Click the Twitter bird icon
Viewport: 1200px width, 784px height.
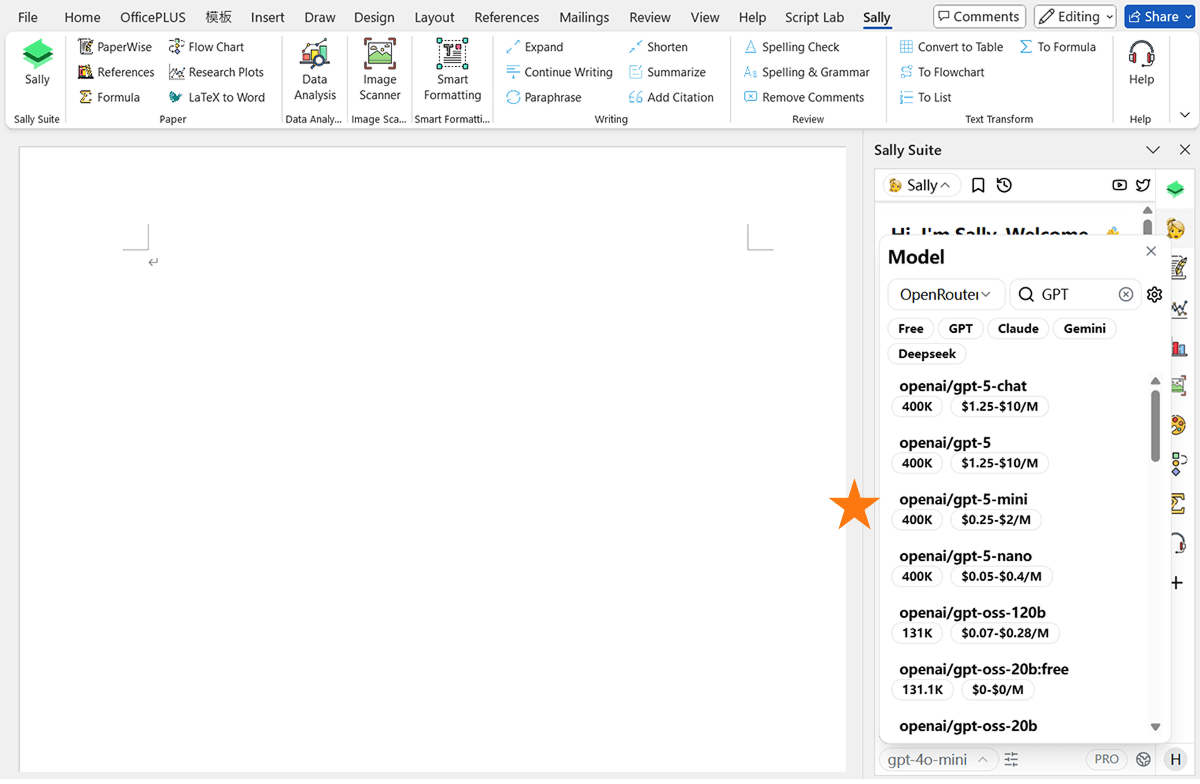(x=1142, y=185)
